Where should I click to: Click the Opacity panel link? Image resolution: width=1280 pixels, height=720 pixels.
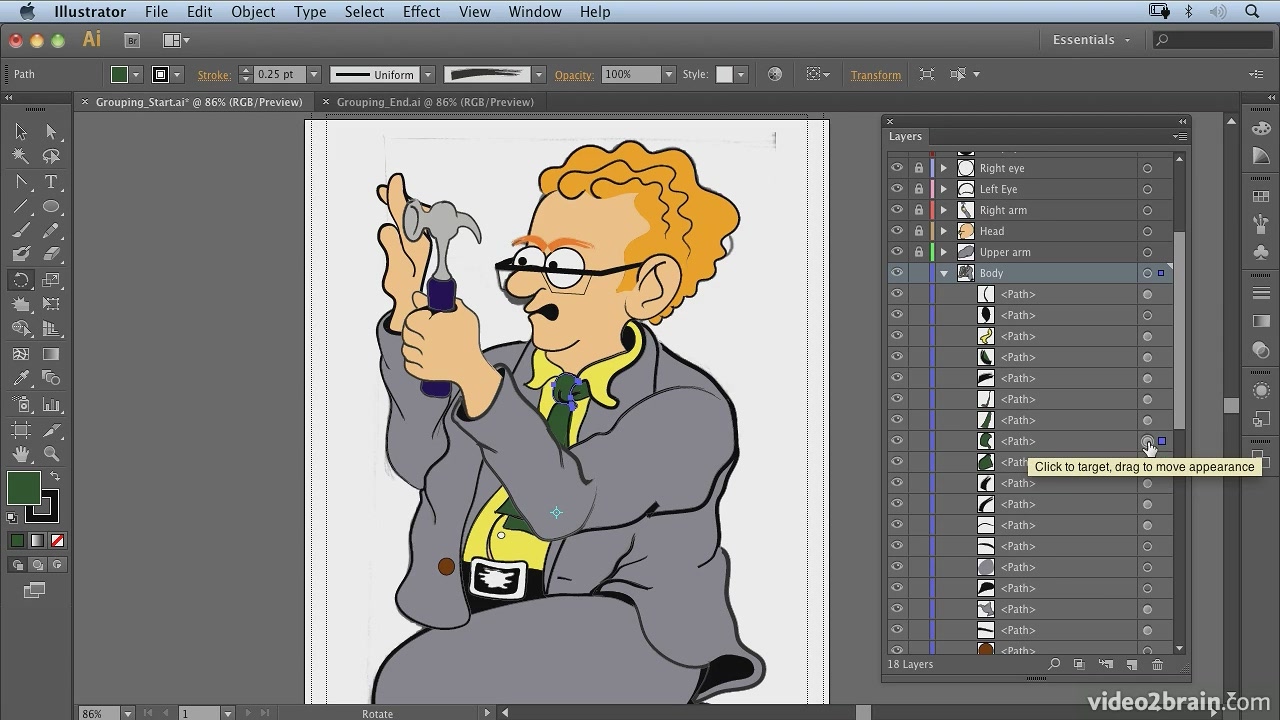574,75
